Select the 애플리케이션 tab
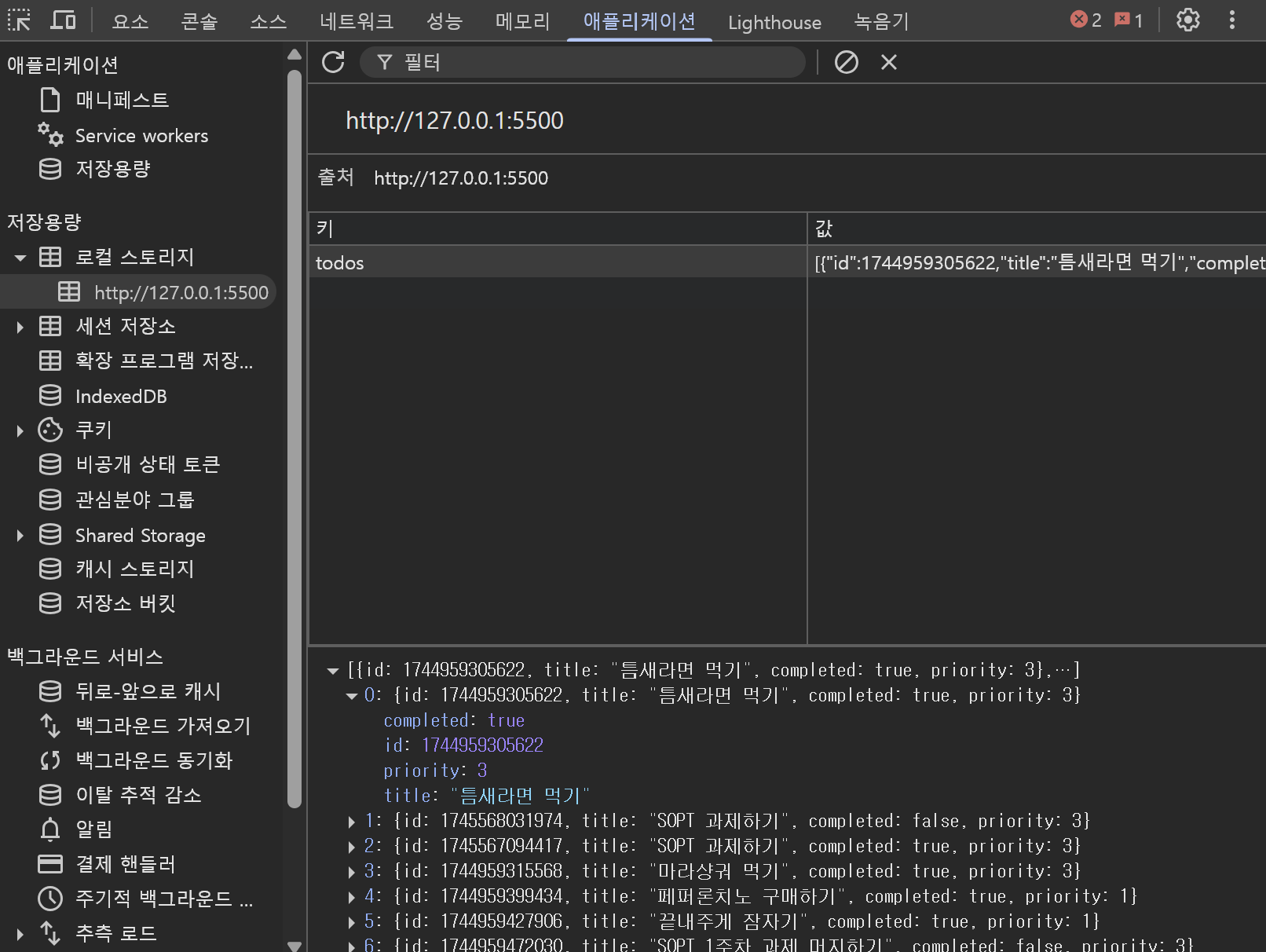 point(639,21)
